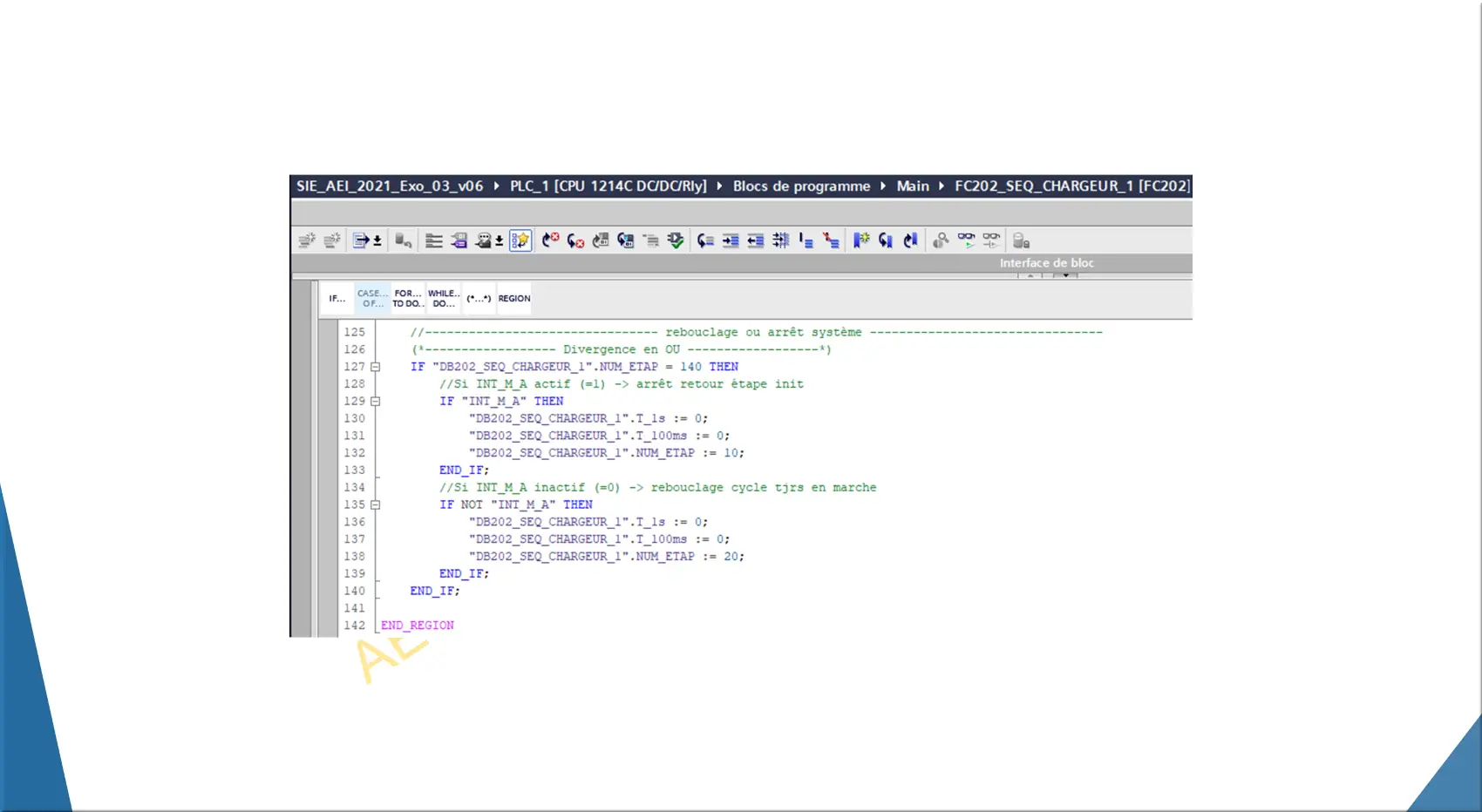The height and width of the screenshot is (812, 1482).
Task: Click the grayed database undo icon
Action: pos(403,240)
